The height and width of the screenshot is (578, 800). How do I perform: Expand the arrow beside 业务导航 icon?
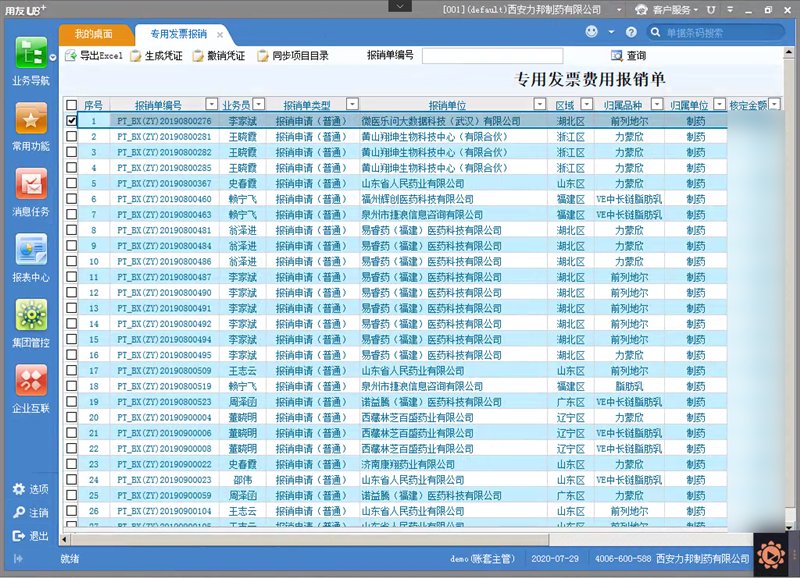pyautogui.click(x=53, y=58)
